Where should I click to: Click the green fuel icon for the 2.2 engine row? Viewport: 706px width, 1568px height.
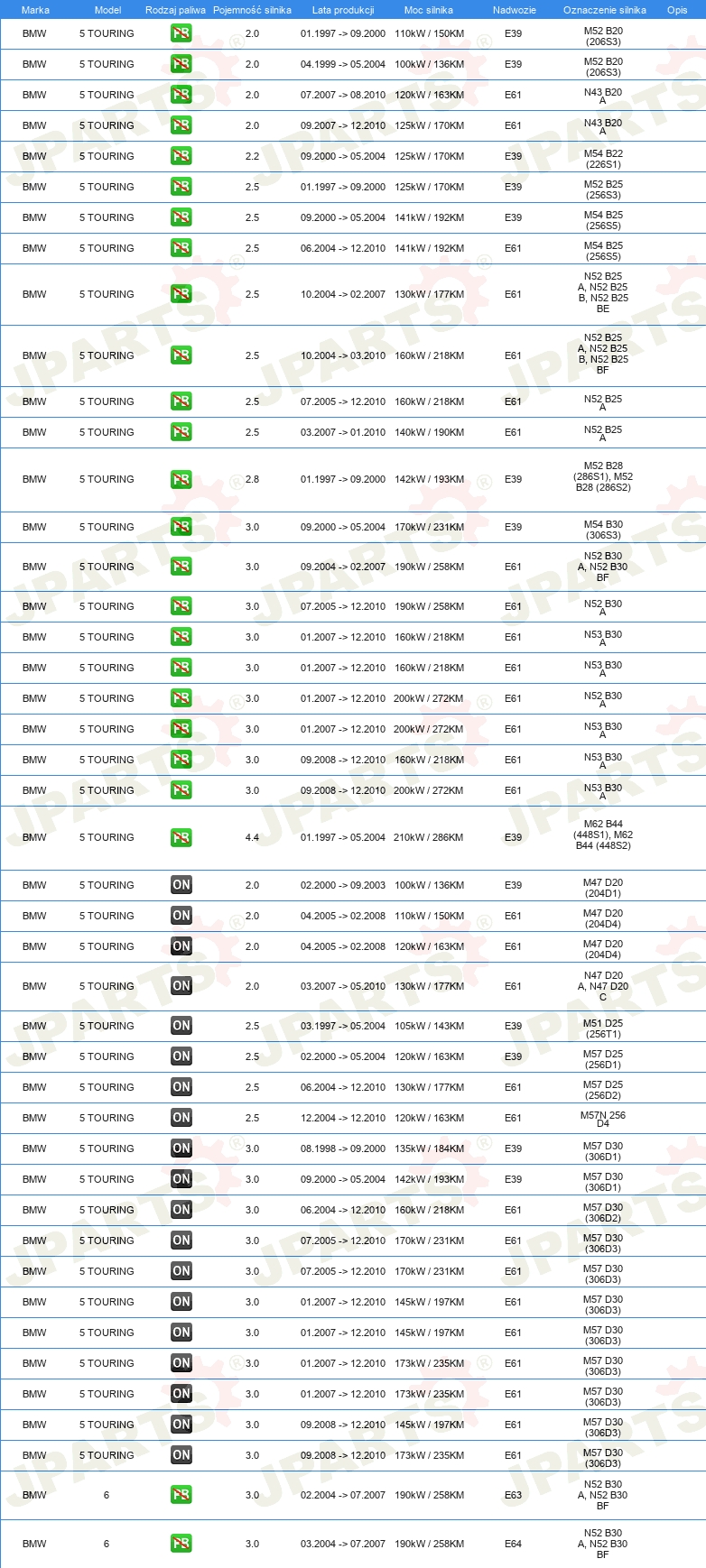(181, 156)
